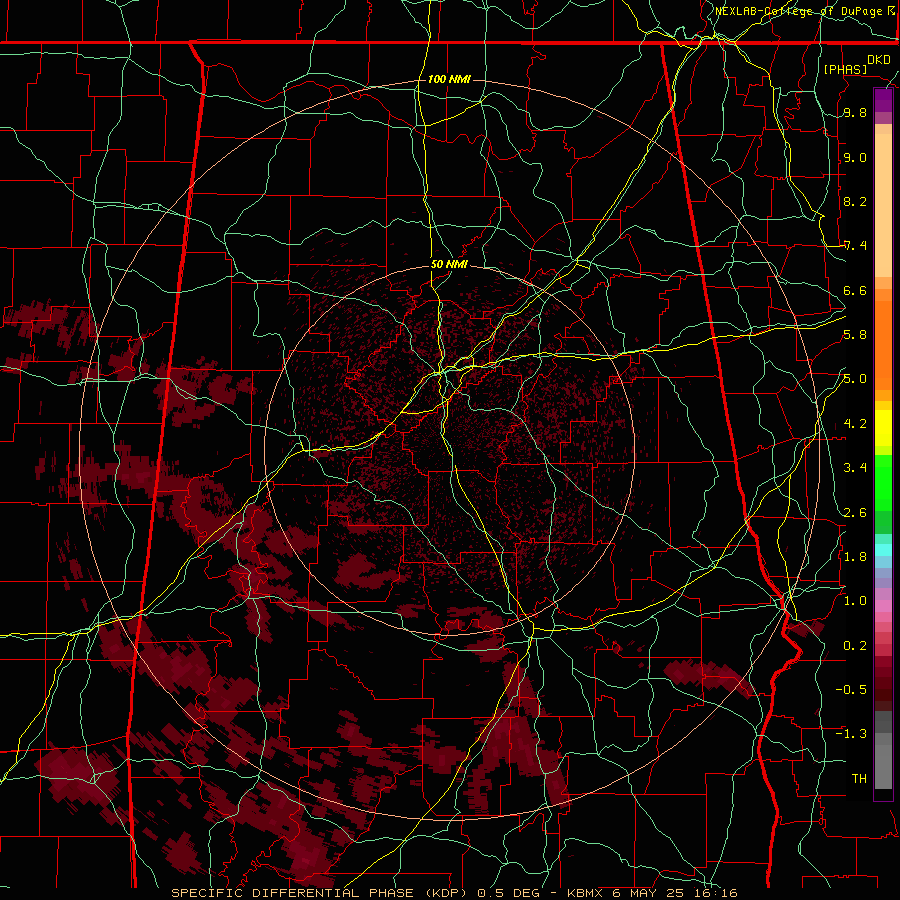Screen dimensions: 900x900
Task: Pick the light peach segment of the color bar
Action: [883, 207]
